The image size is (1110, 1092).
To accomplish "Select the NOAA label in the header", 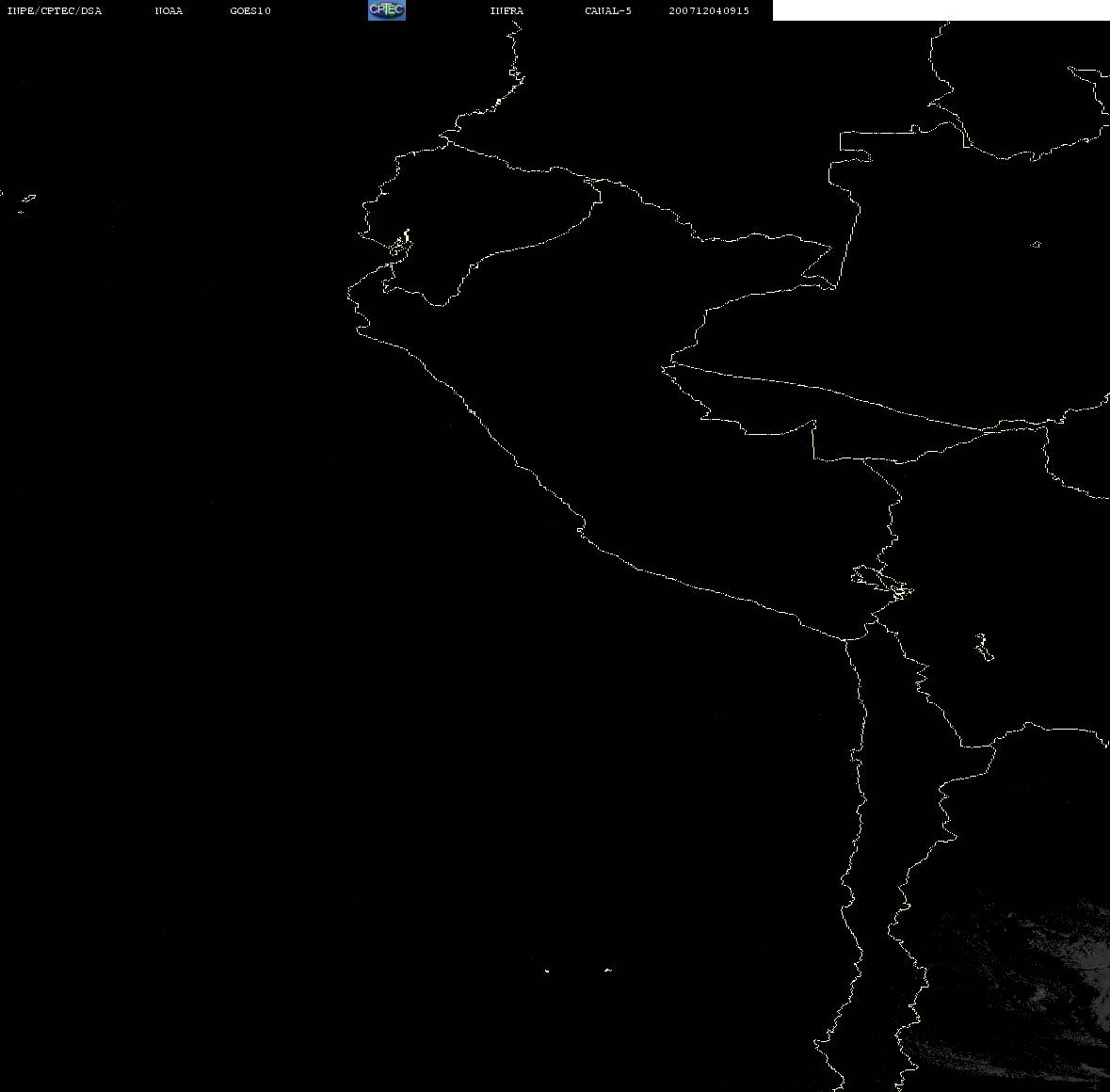I will coord(169,11).
